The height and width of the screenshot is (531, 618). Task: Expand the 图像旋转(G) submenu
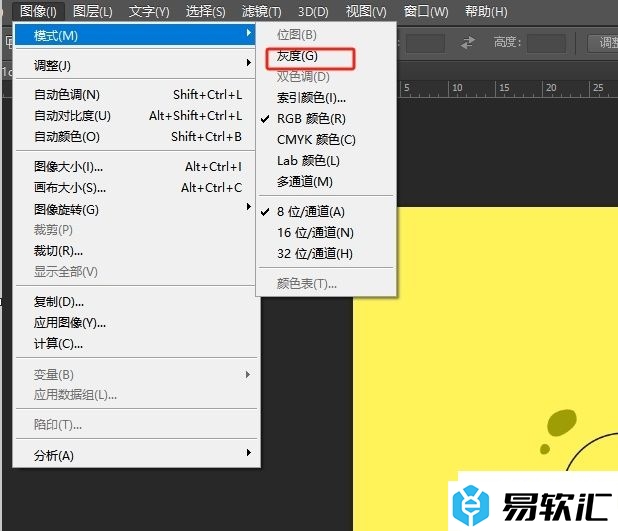point(135,209)
